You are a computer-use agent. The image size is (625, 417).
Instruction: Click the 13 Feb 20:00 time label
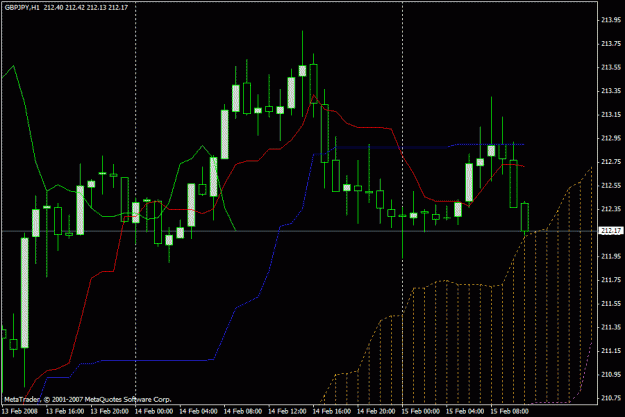coord(110,411)
